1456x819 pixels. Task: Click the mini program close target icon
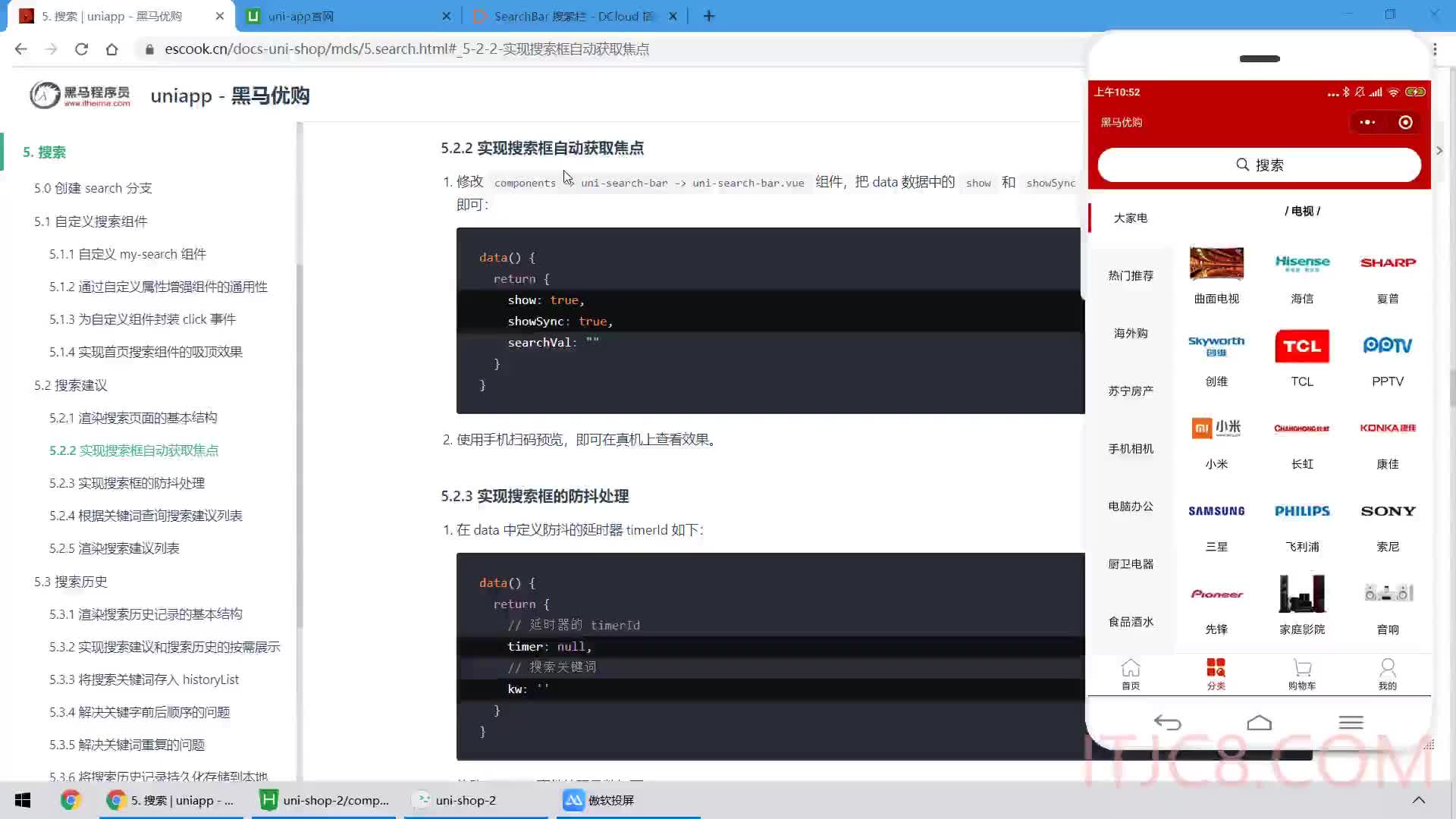point(1405,122)
